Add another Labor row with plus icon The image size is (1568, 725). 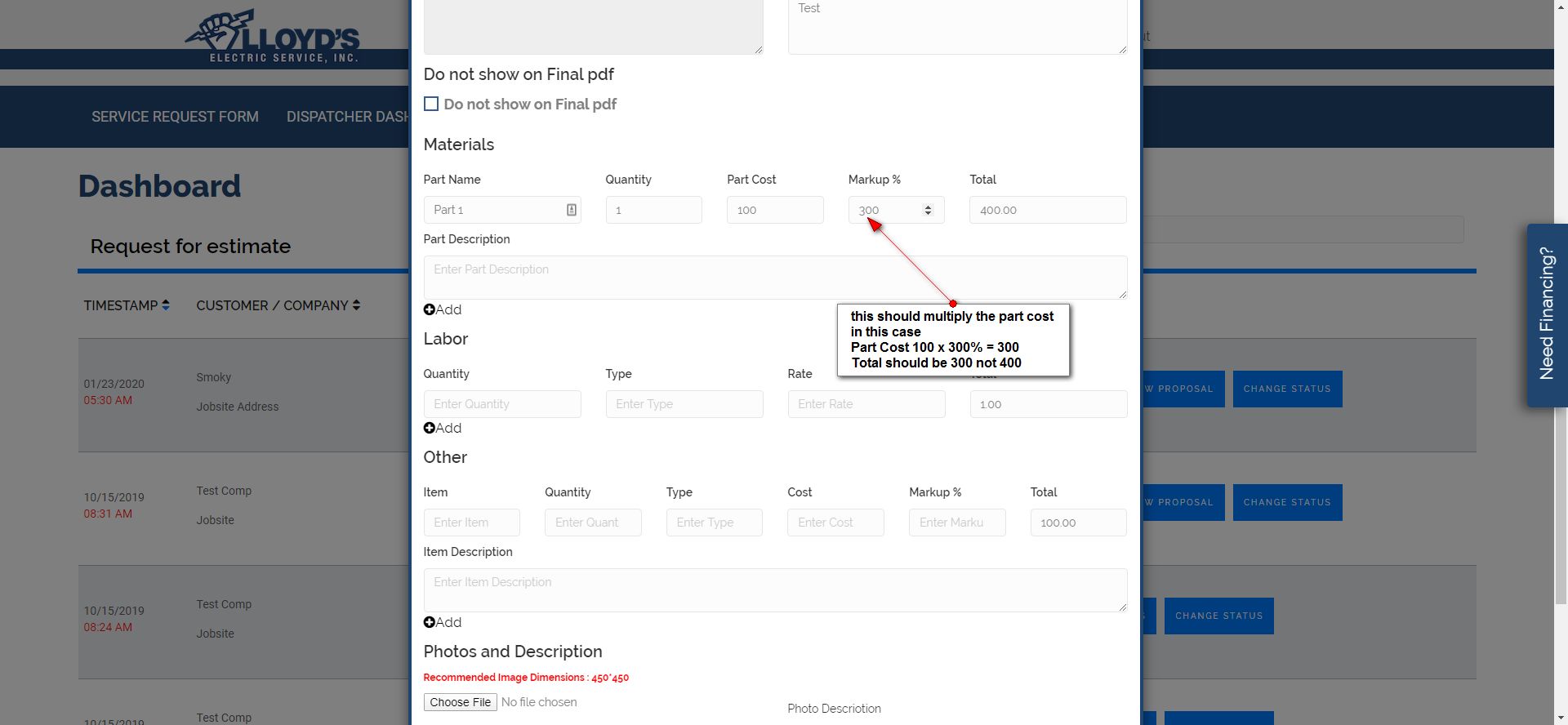[430, 428]
